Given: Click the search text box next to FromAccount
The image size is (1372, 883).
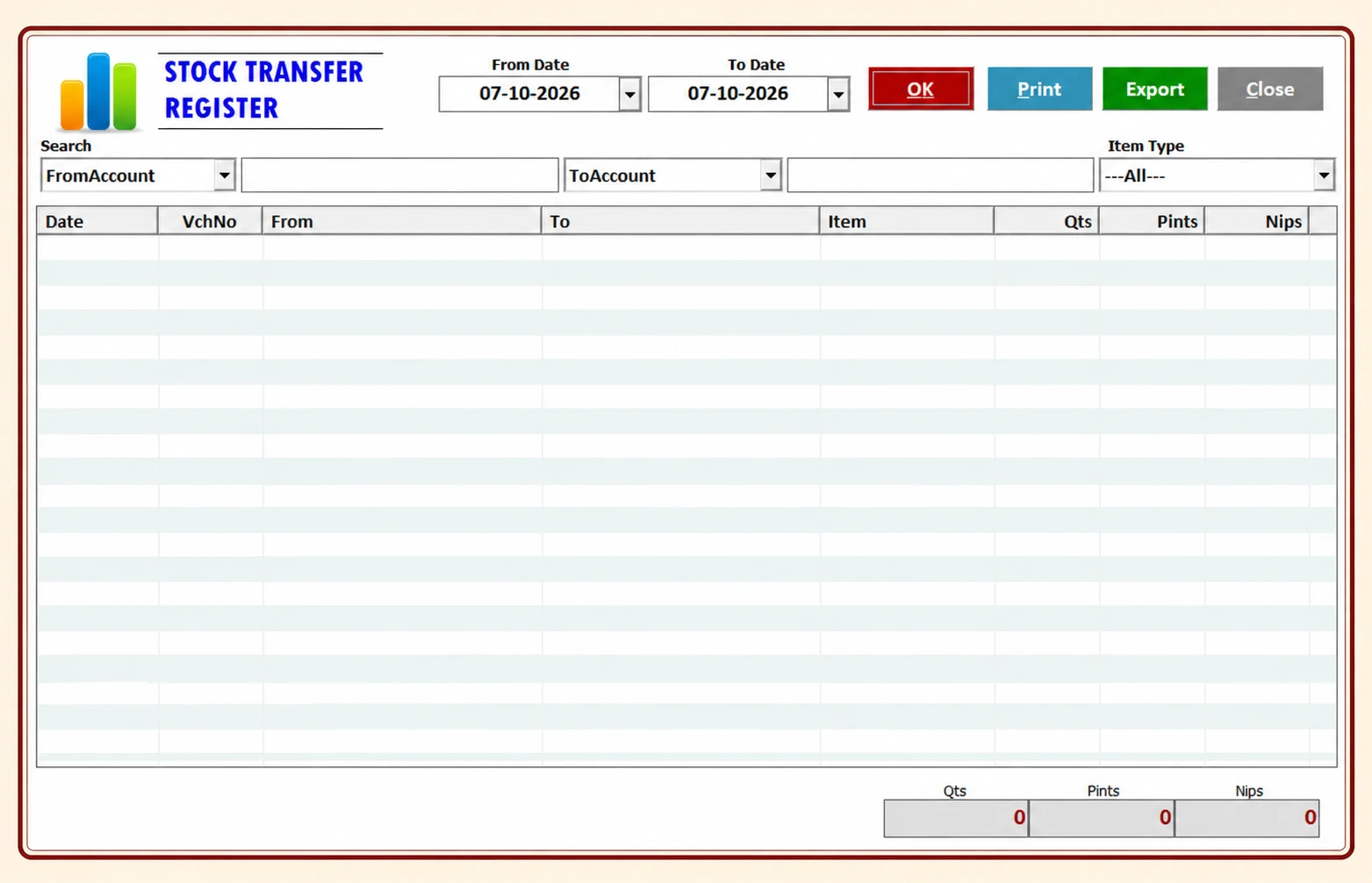Looking at the screenshot, I should tap(399, 176).
